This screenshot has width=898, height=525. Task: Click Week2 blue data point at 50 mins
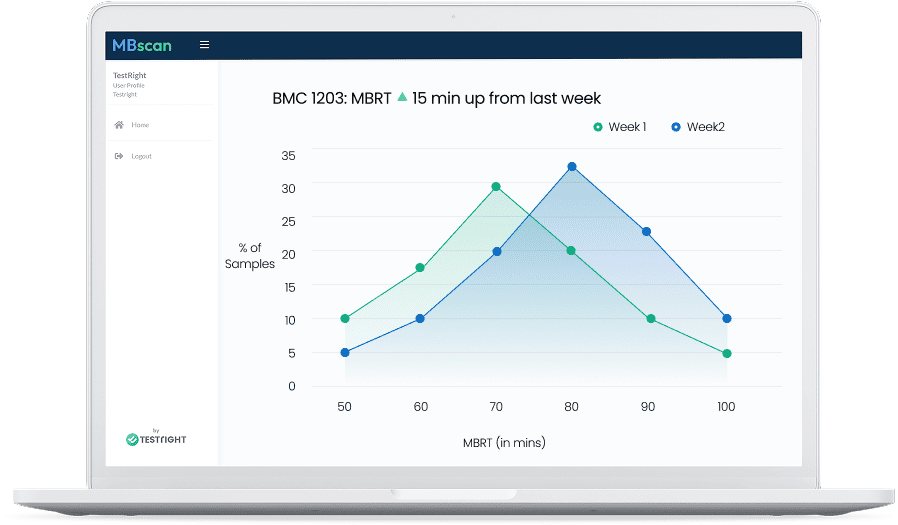point(345,352)
